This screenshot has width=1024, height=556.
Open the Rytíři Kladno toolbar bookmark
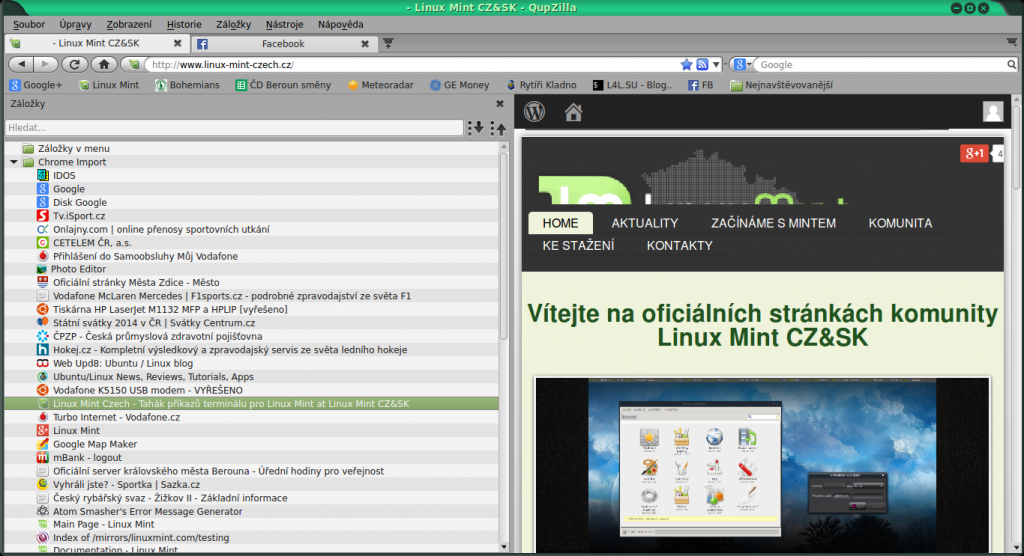tap(541, 85)
